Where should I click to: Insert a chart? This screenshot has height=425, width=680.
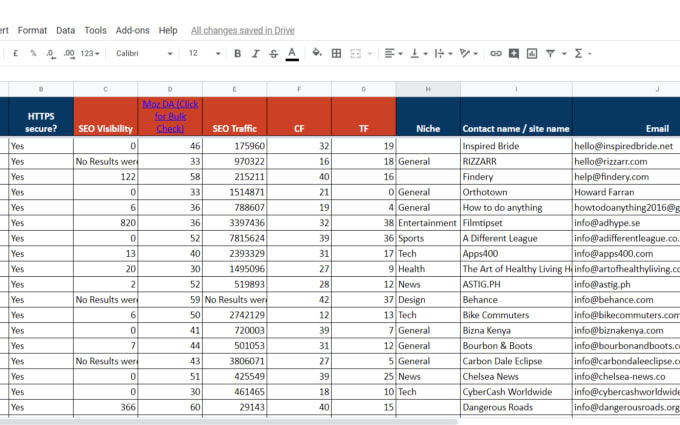click(532, 53)
